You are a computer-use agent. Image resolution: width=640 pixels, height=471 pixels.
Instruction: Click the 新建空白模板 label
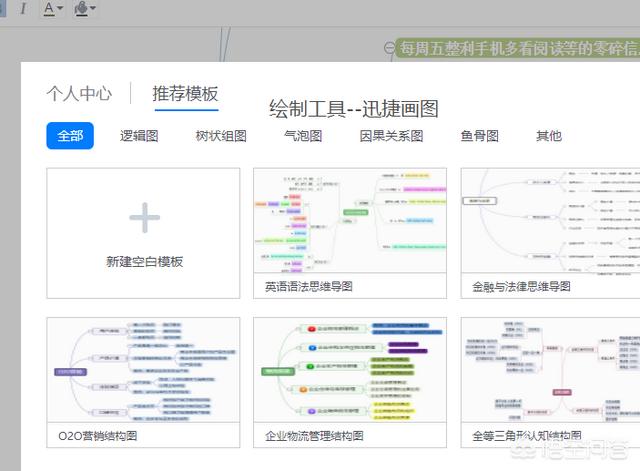tap(144, 261)
